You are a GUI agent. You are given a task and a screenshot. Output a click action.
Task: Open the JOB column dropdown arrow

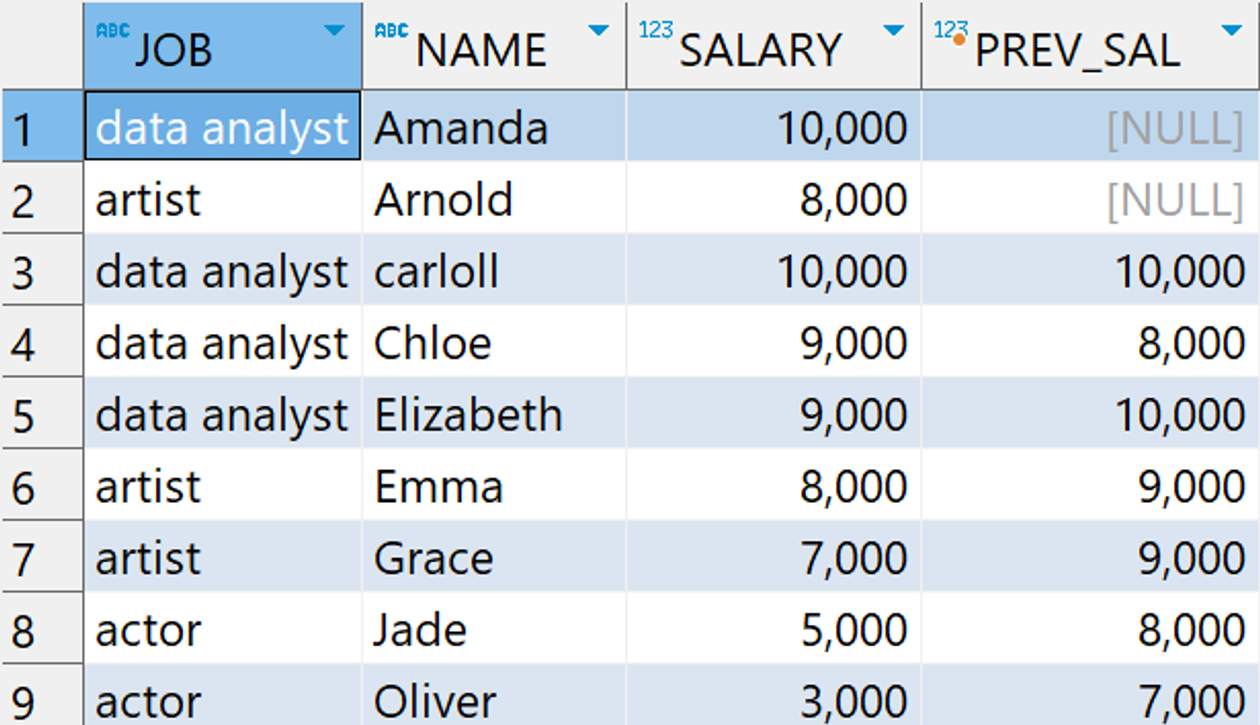335,31
